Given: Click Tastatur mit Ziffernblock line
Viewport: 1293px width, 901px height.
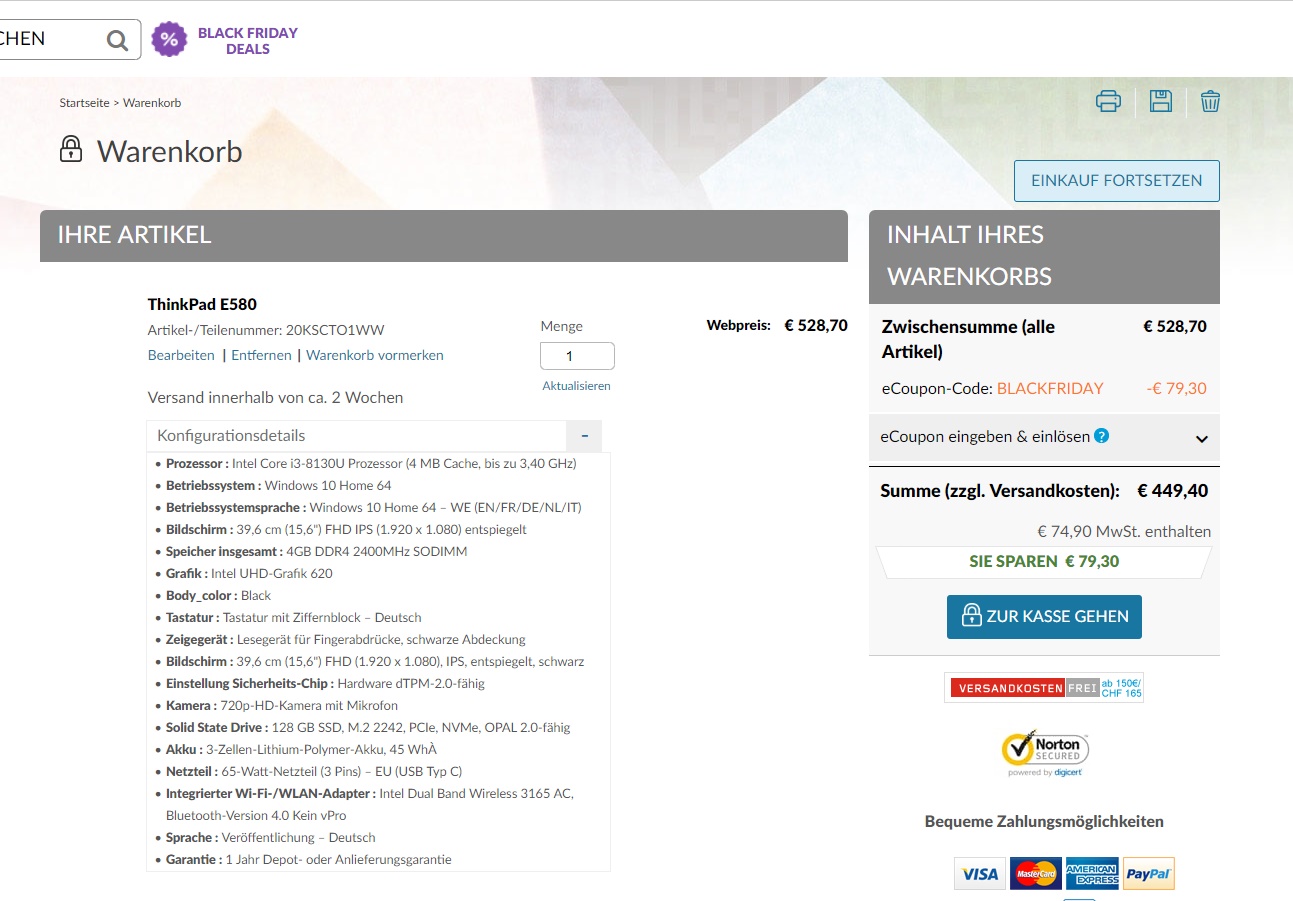Looking at the screenshot, I should click(294, 617).
